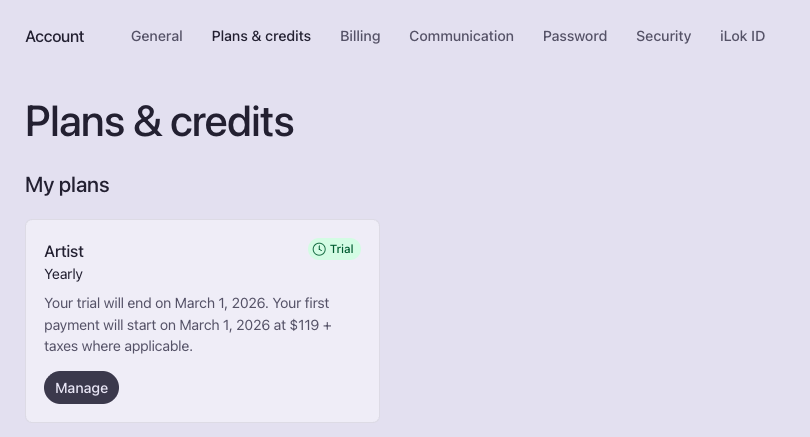Select the Yearly billing label

(x=64, y=274)
